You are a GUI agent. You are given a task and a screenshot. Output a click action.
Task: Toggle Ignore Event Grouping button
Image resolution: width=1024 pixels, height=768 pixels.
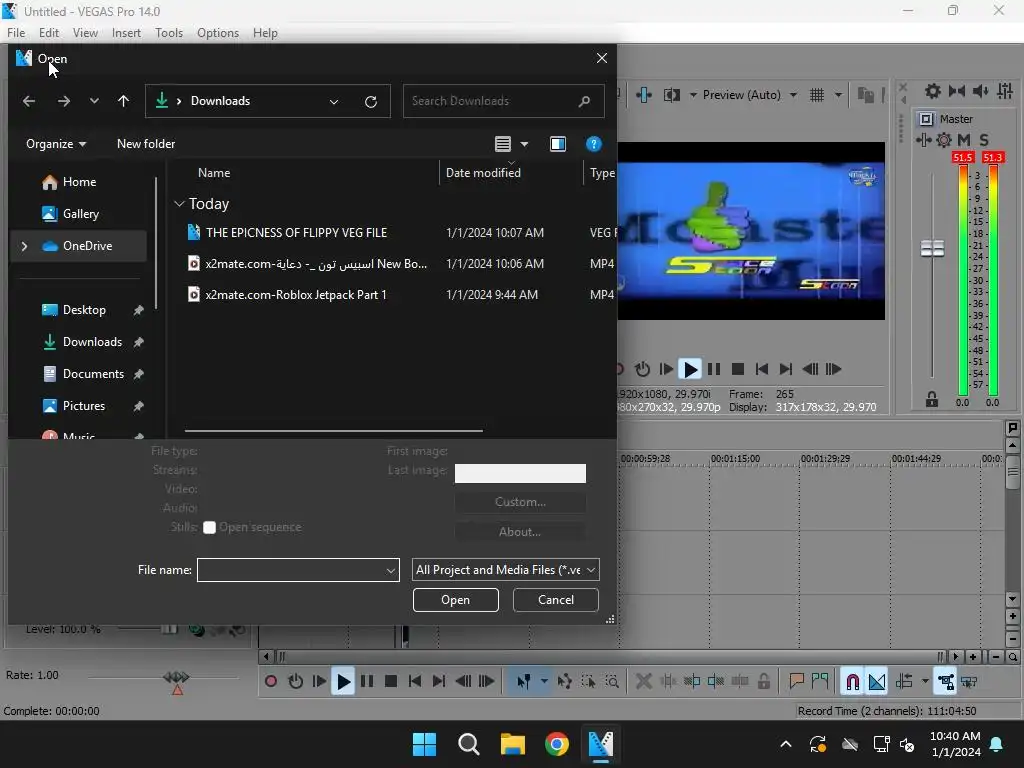point(969,682)
